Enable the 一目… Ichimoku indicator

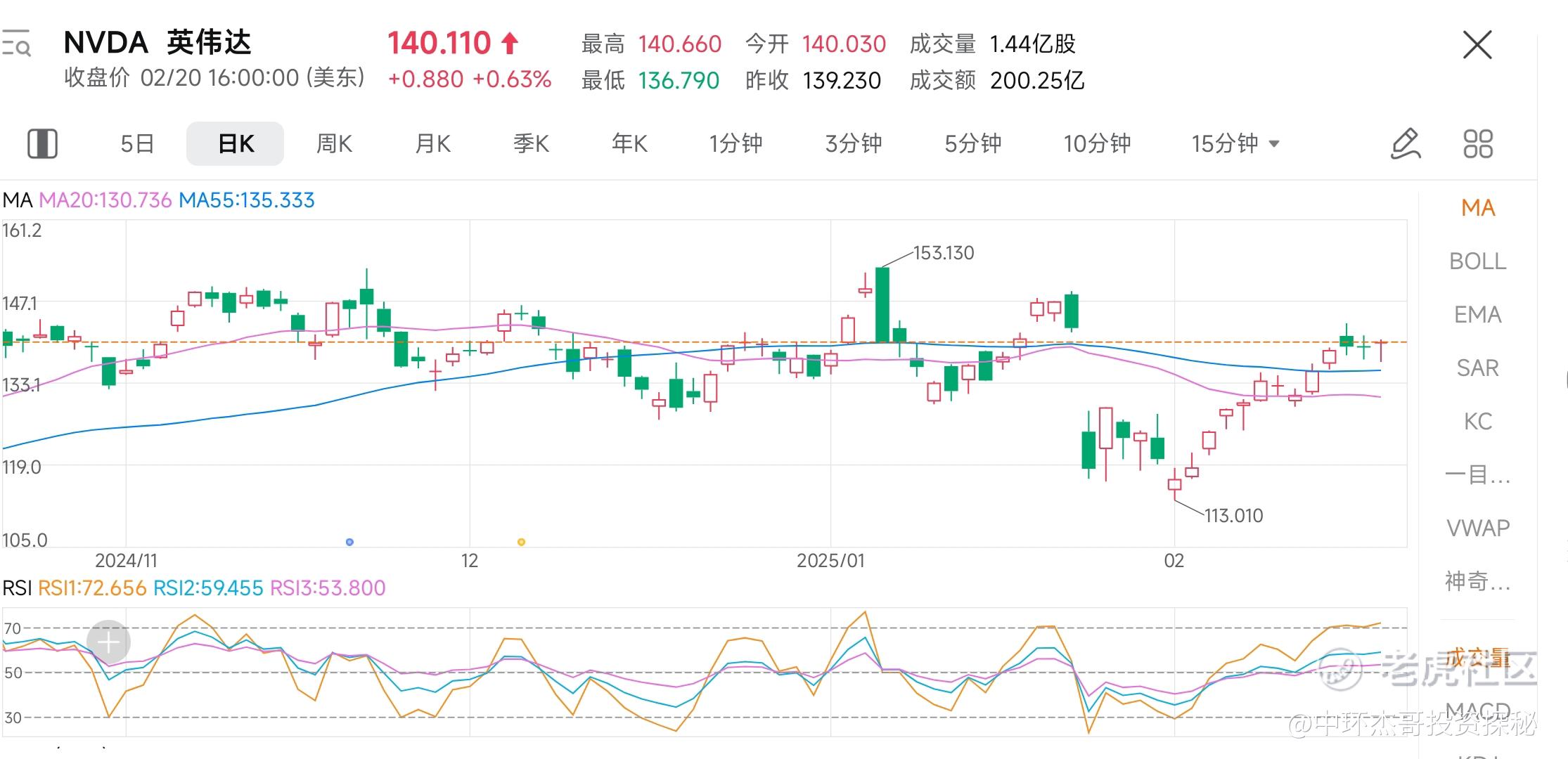(1478, 475)
